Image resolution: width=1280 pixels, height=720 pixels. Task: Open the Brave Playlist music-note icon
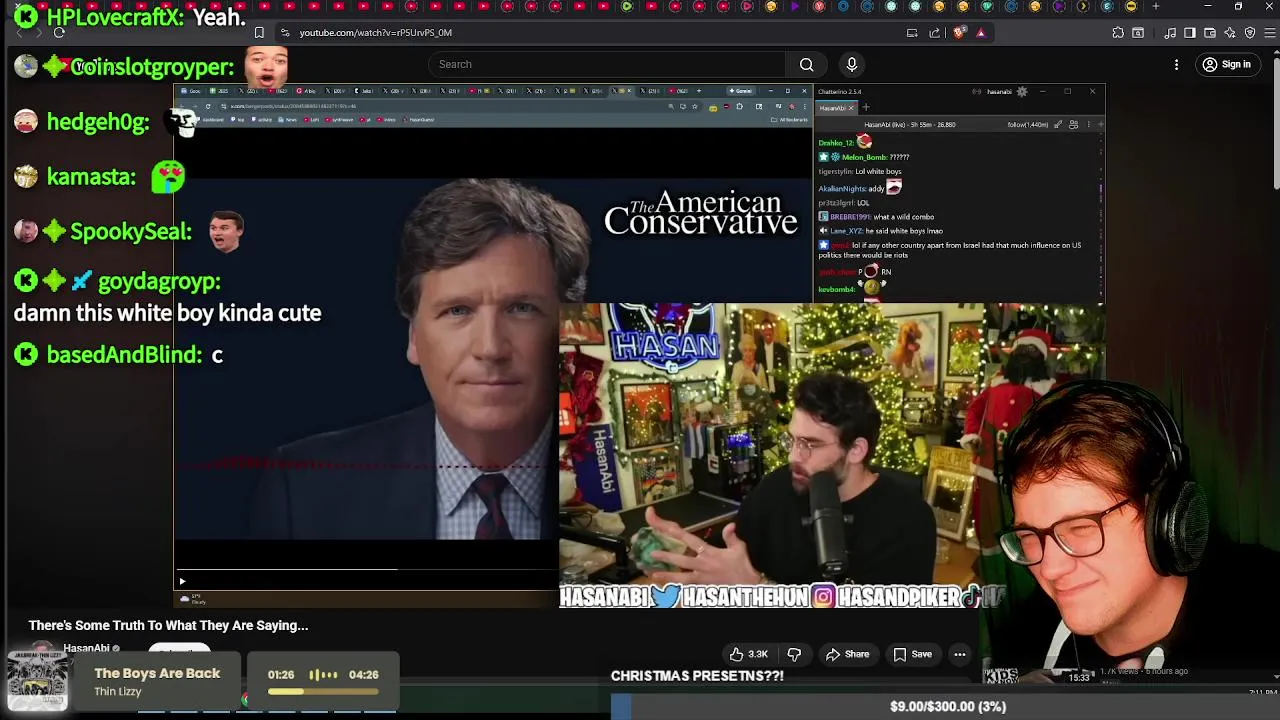point(1170,33)
